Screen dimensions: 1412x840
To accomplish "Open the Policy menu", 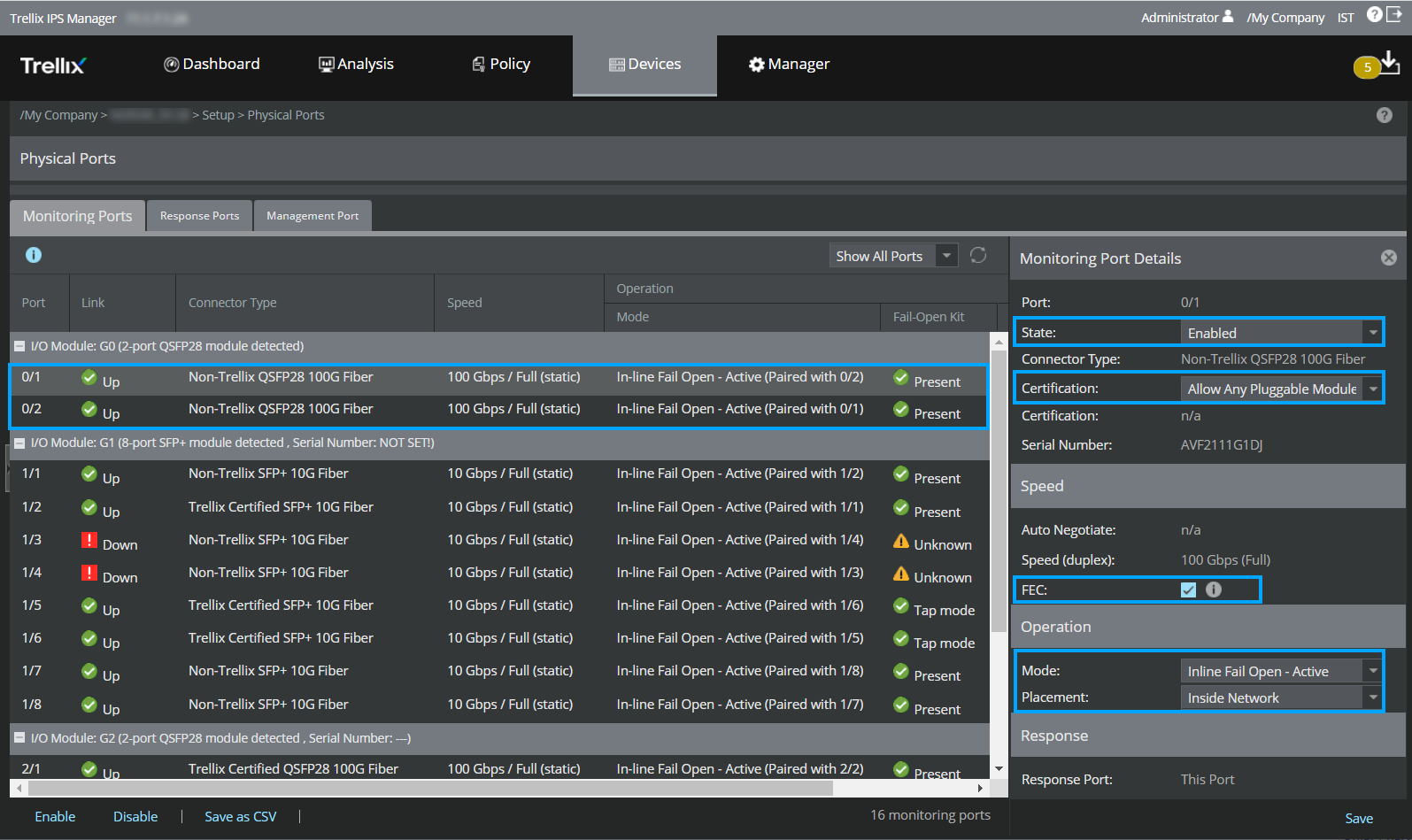I will (501, 64).
